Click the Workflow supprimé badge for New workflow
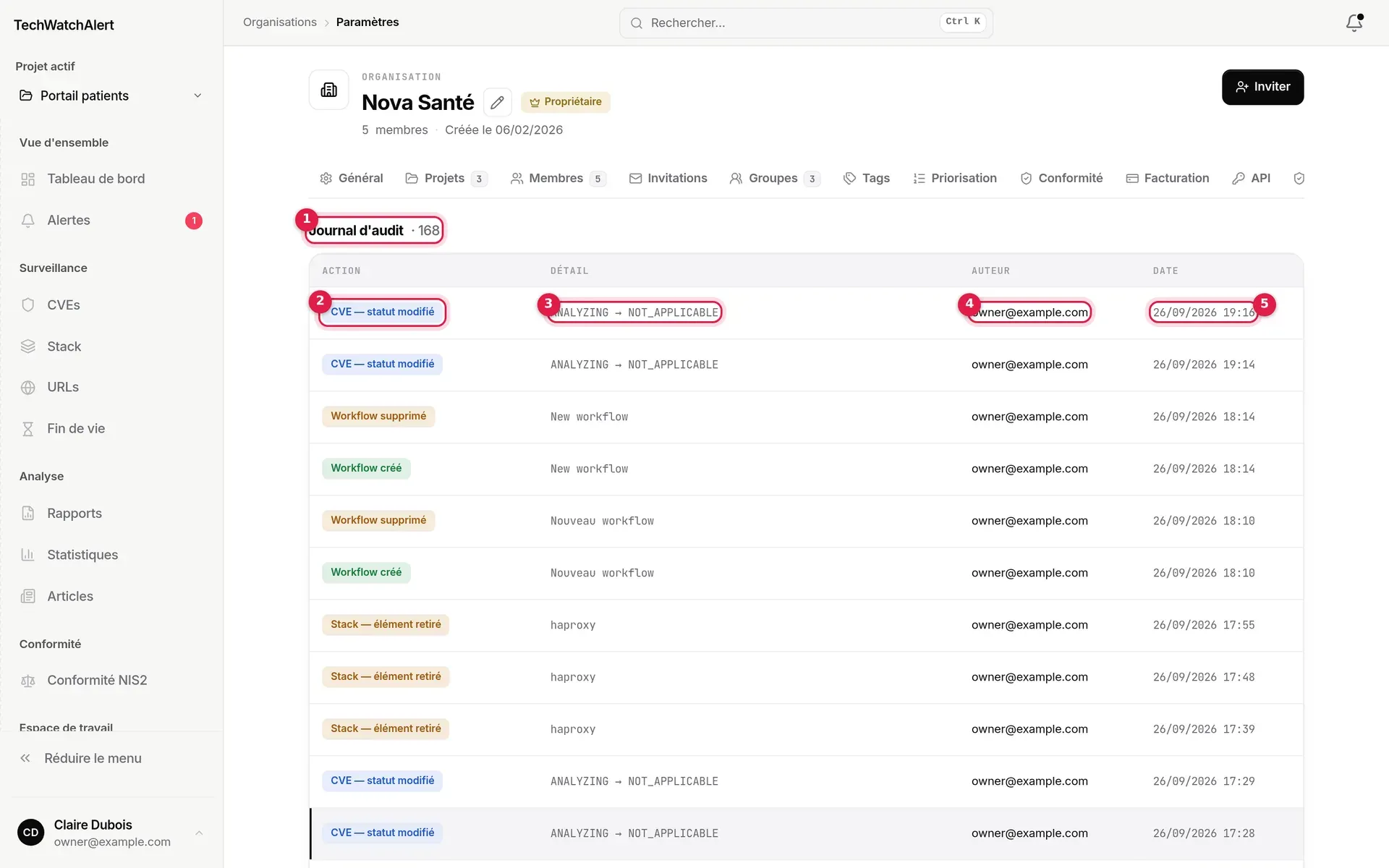This screenshot has width=1389, height=868. coord(378,417)
